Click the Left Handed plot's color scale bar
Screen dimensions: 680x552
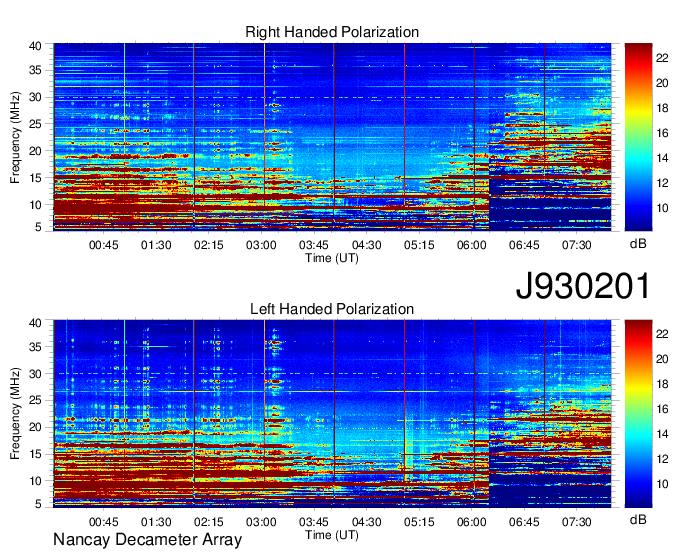[638, 414]
